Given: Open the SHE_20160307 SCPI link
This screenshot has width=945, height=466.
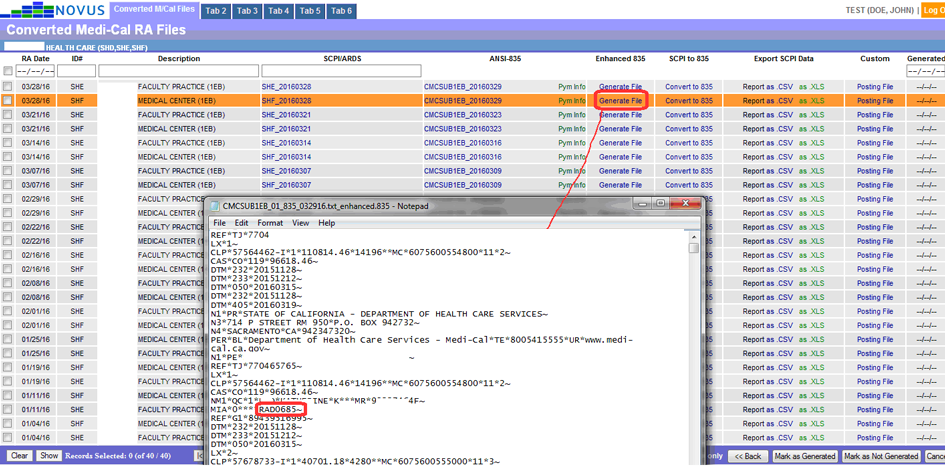Looking at the screenshot, I should pos(286,171).
